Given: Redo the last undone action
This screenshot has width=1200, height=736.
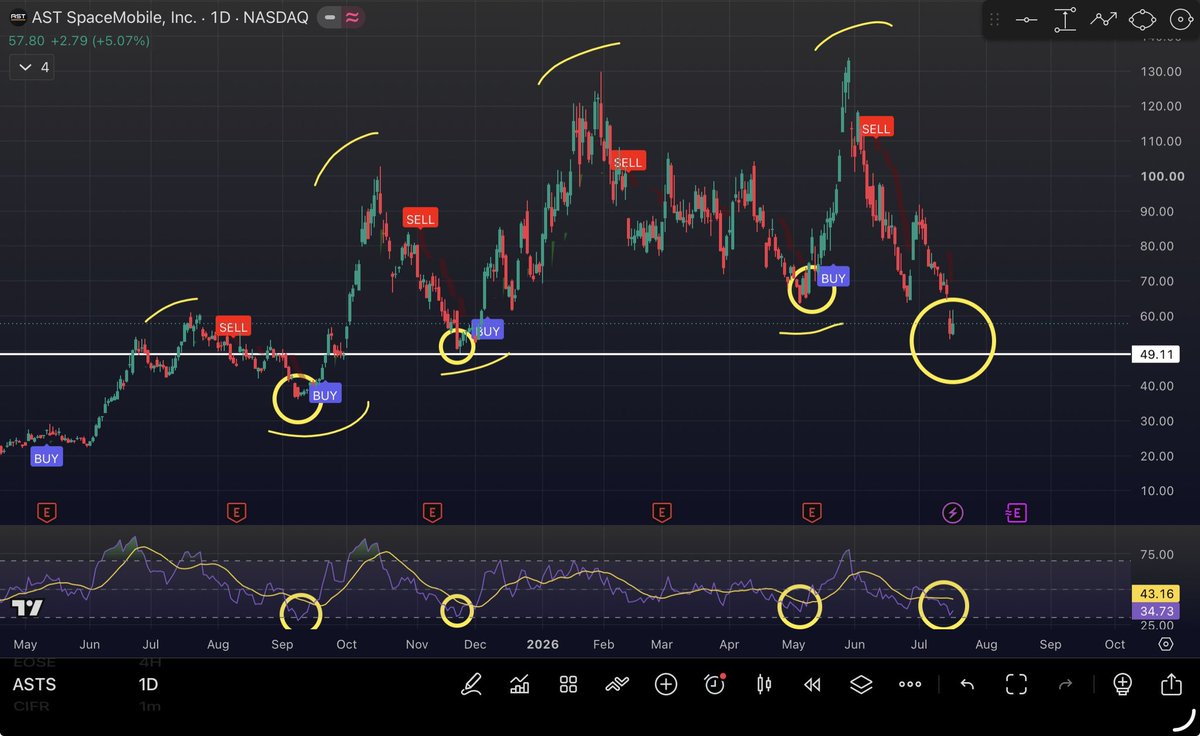Looking at the screenshot, I should (1065, 684).
